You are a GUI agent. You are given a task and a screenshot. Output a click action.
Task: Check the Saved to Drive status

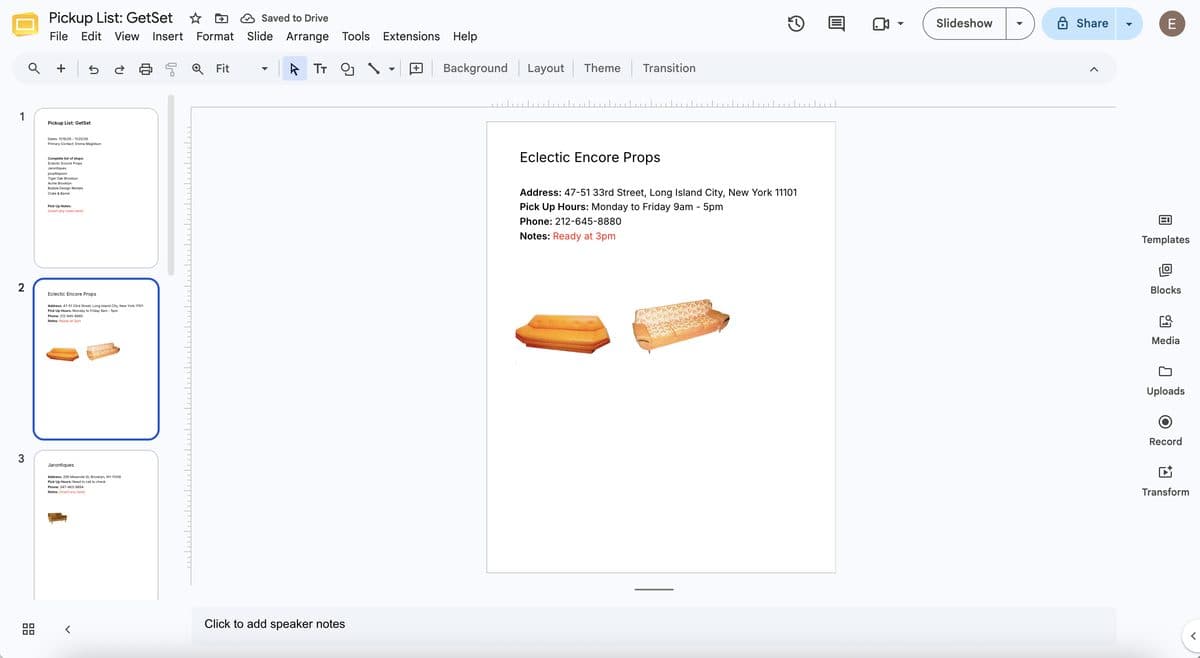[285, 18]
